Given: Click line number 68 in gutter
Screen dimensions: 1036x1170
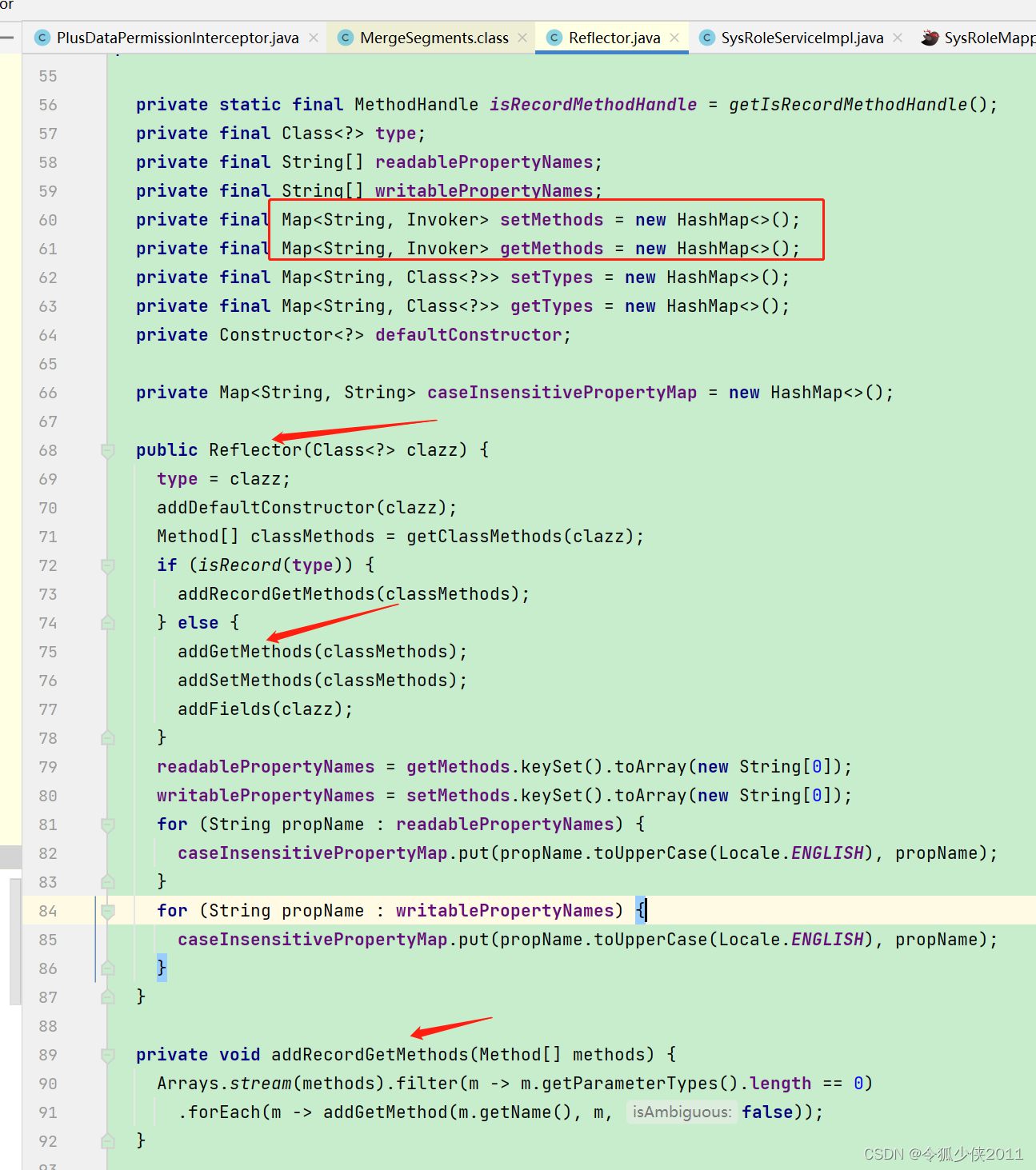Looking at the screenshot, I should pyautogui.click(x=48, y=450).
